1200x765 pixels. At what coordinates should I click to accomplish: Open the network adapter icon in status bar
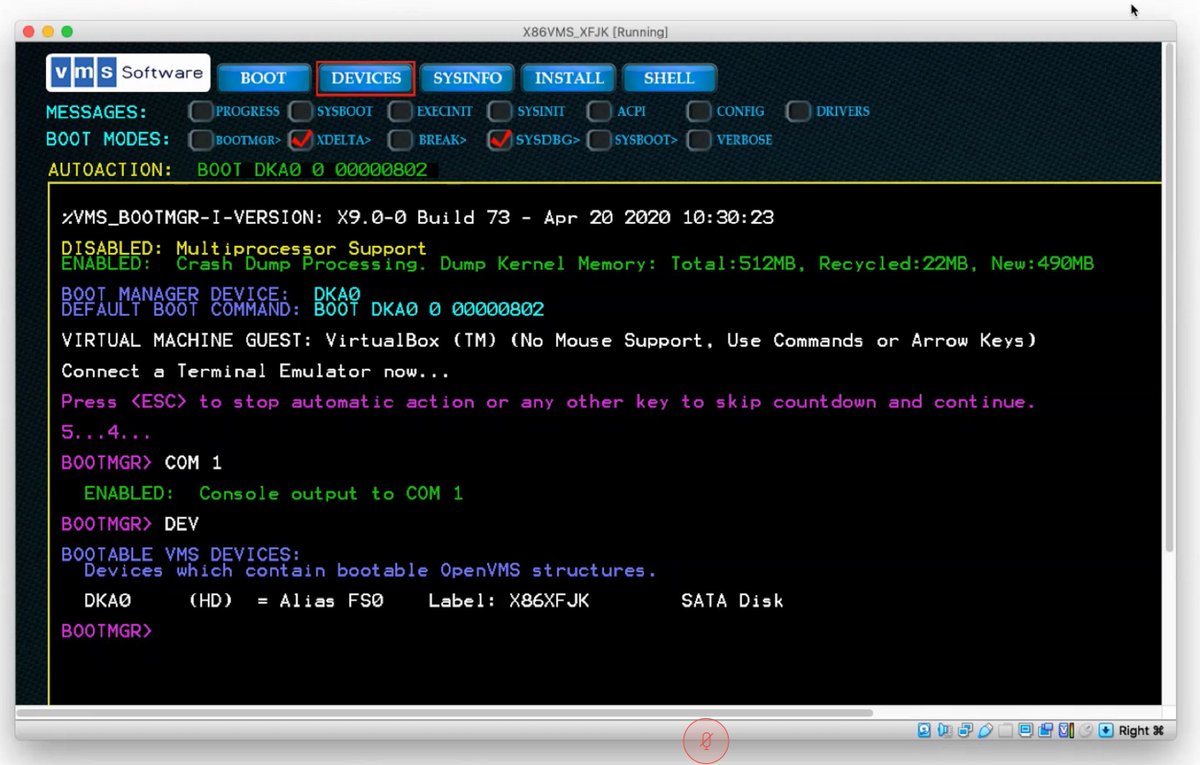pyautogui.click(x=965, y=731)
